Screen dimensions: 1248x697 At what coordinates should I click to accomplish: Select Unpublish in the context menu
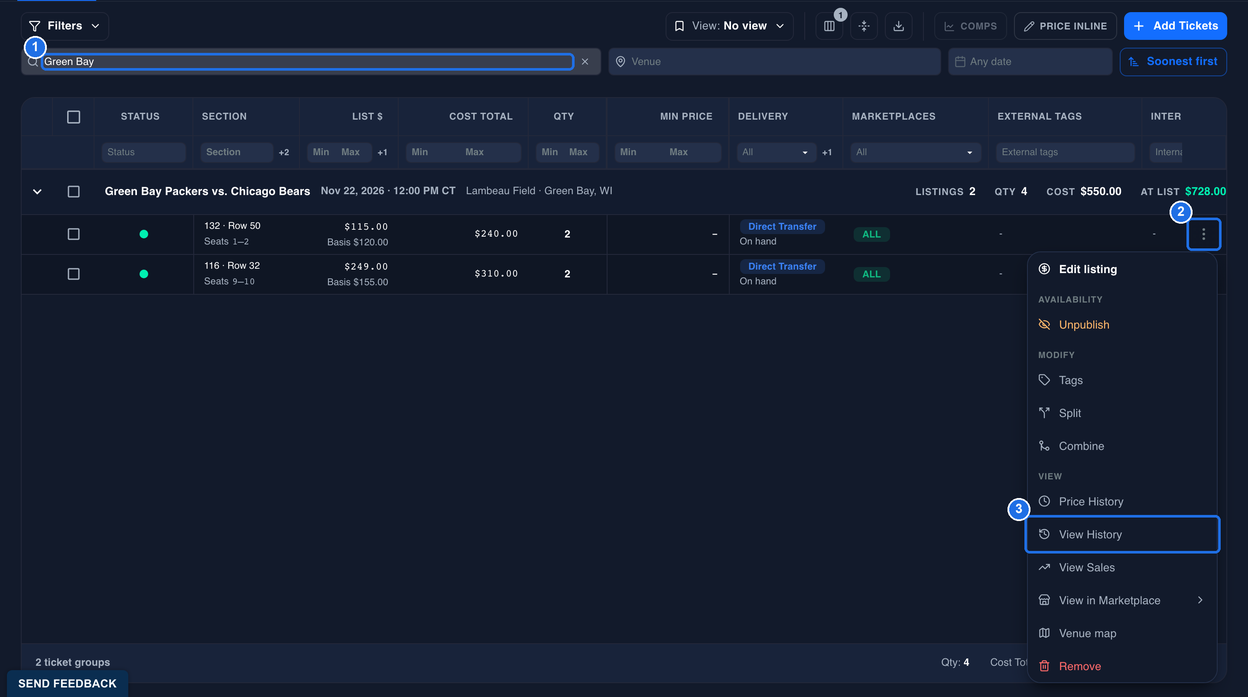point(1122,325)
